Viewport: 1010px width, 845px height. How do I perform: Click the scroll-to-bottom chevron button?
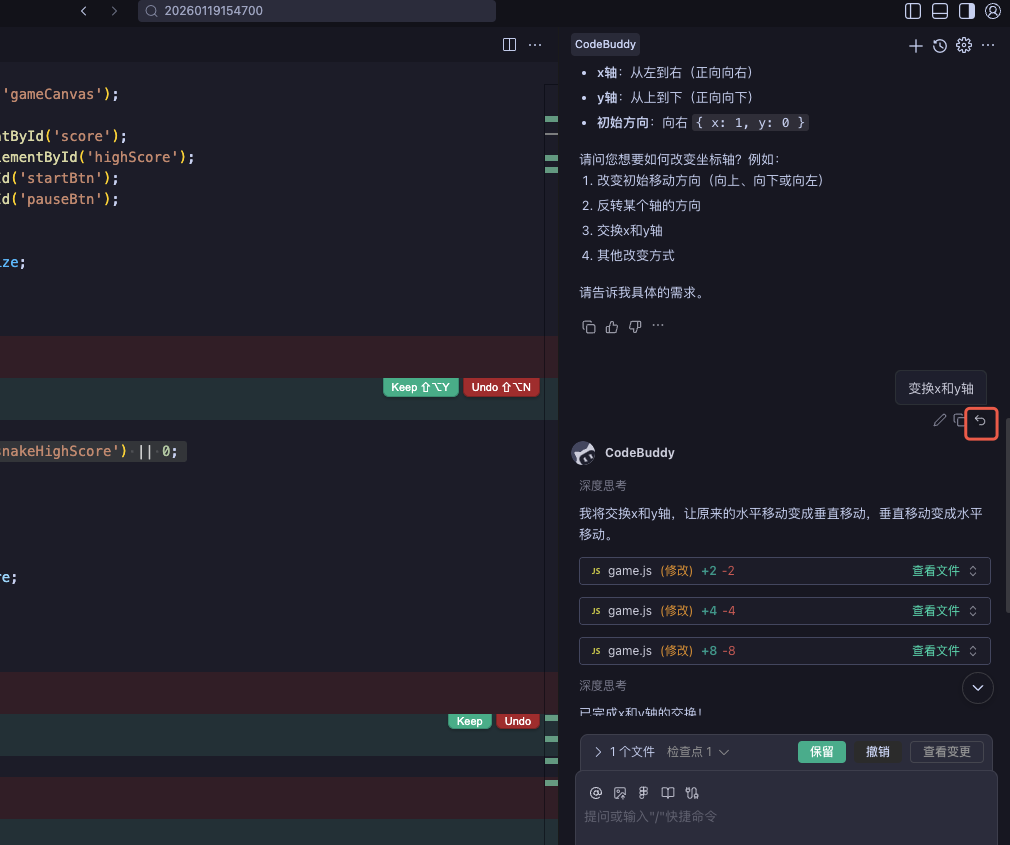click(977, 687)
